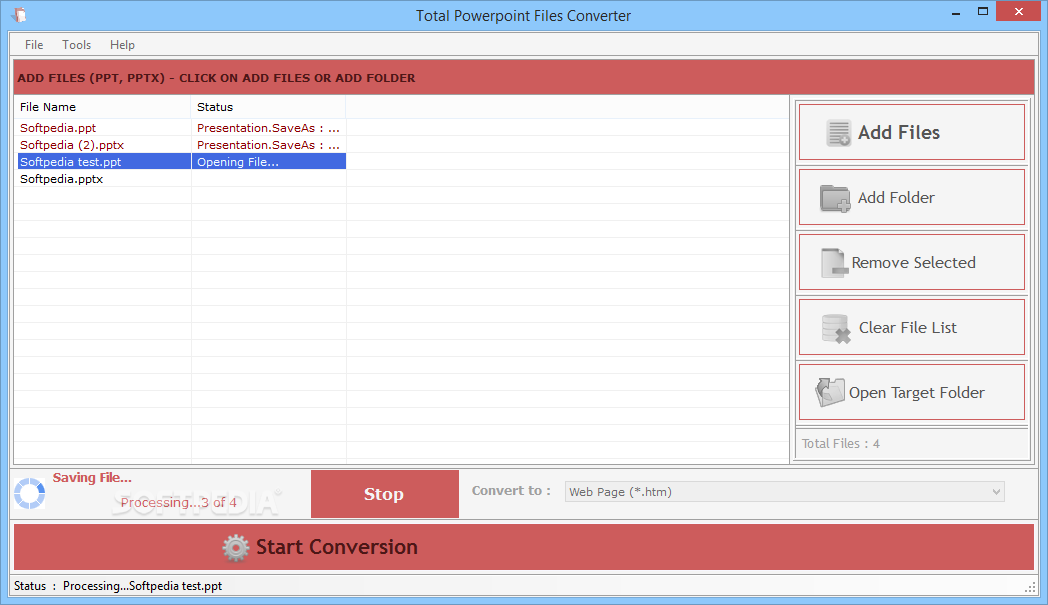
Task: Click the Clear File List database icon
Action: point(836,328)
